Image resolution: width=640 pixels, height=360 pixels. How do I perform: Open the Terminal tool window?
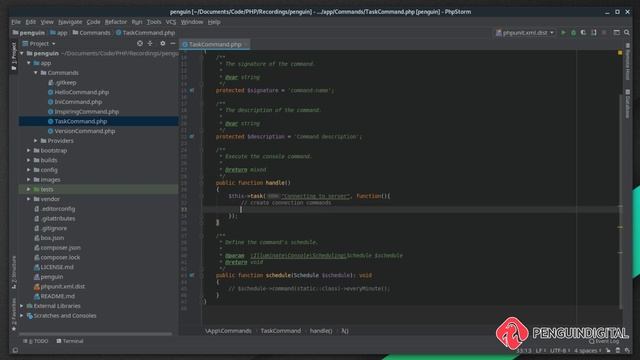coord(70,341)
